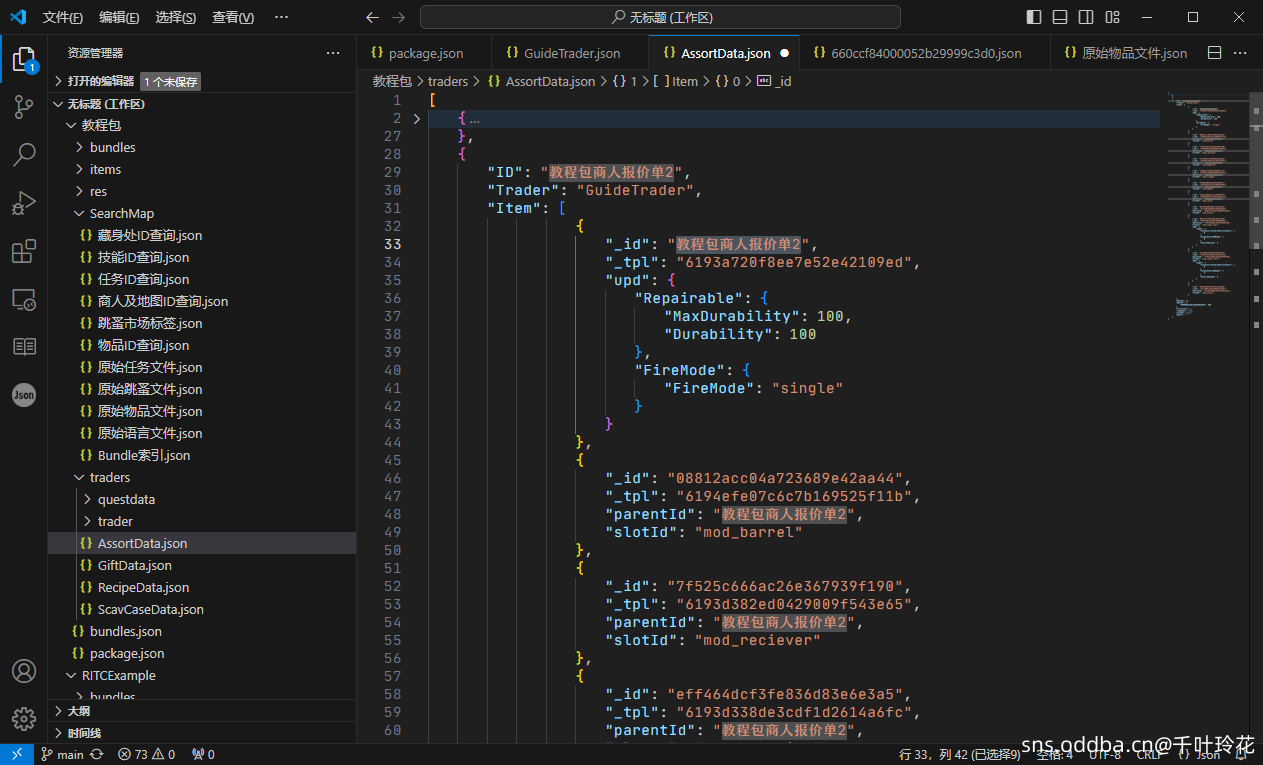1263x765 pixels.
Task: Toggle the bottom panel visibility
Action: [1060, 18]
